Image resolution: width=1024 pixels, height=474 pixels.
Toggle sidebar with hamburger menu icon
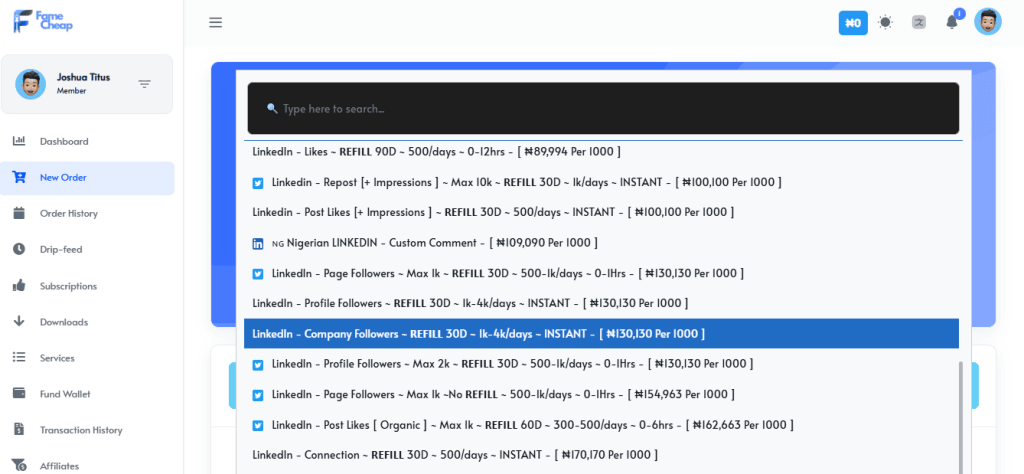click(216, 23)
